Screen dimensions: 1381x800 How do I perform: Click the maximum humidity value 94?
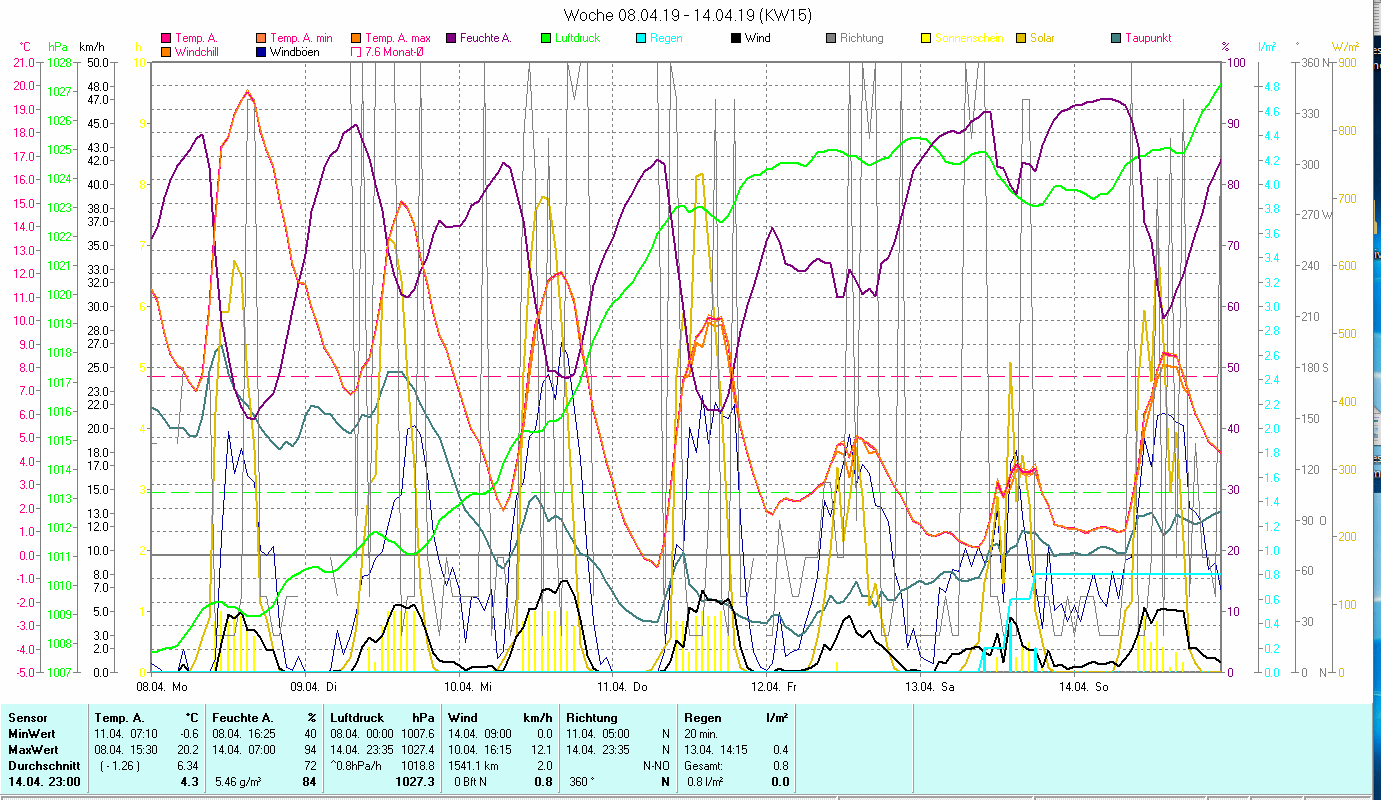click(x=310, y=750)
